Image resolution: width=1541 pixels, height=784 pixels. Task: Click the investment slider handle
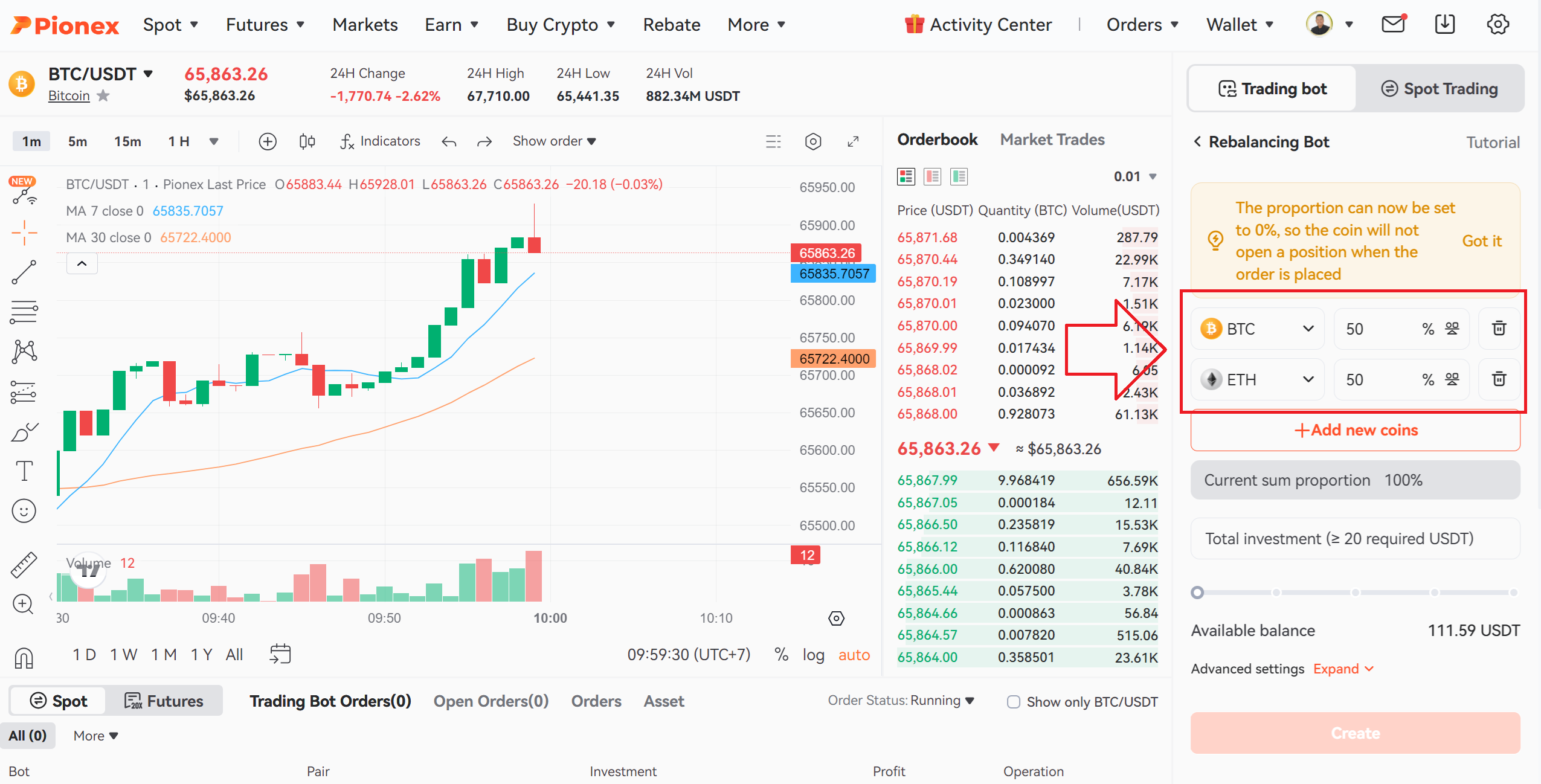[x=1197, y=593]
